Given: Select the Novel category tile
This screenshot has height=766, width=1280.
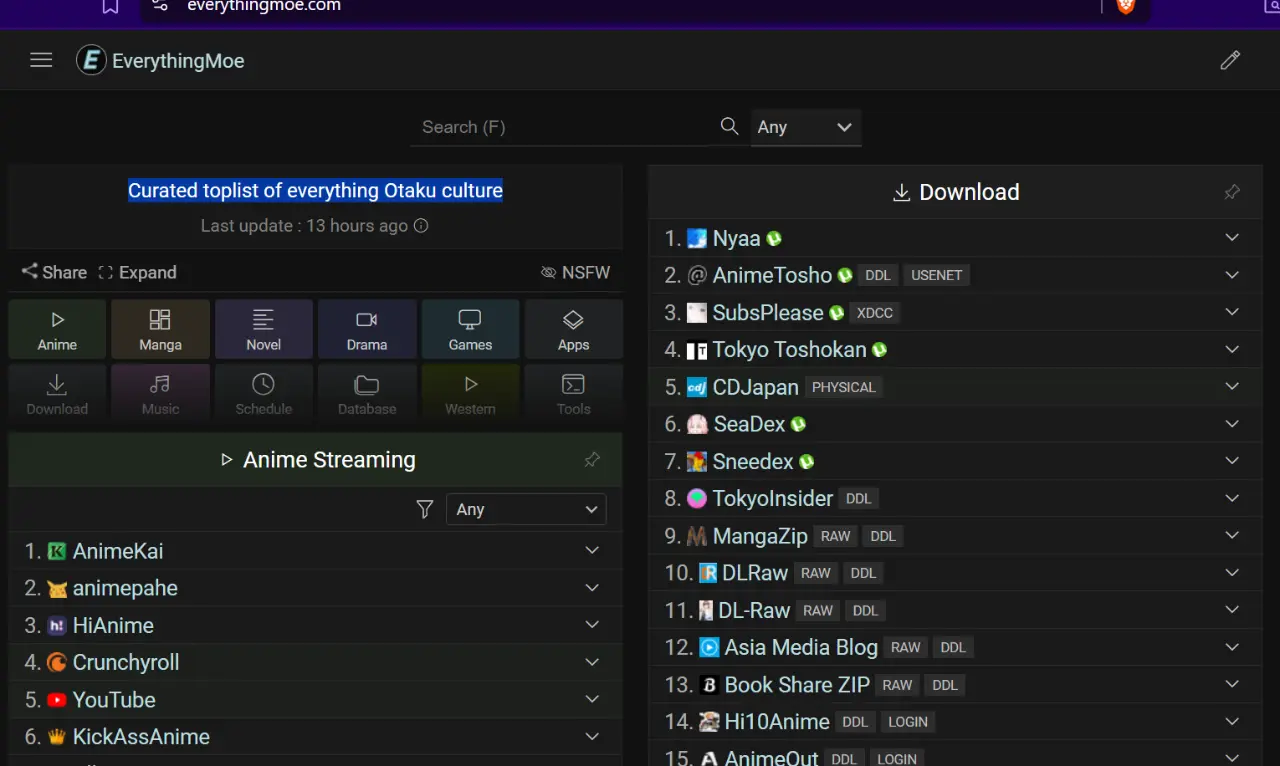Looking at the screenshot, I should tap(263, 329).
